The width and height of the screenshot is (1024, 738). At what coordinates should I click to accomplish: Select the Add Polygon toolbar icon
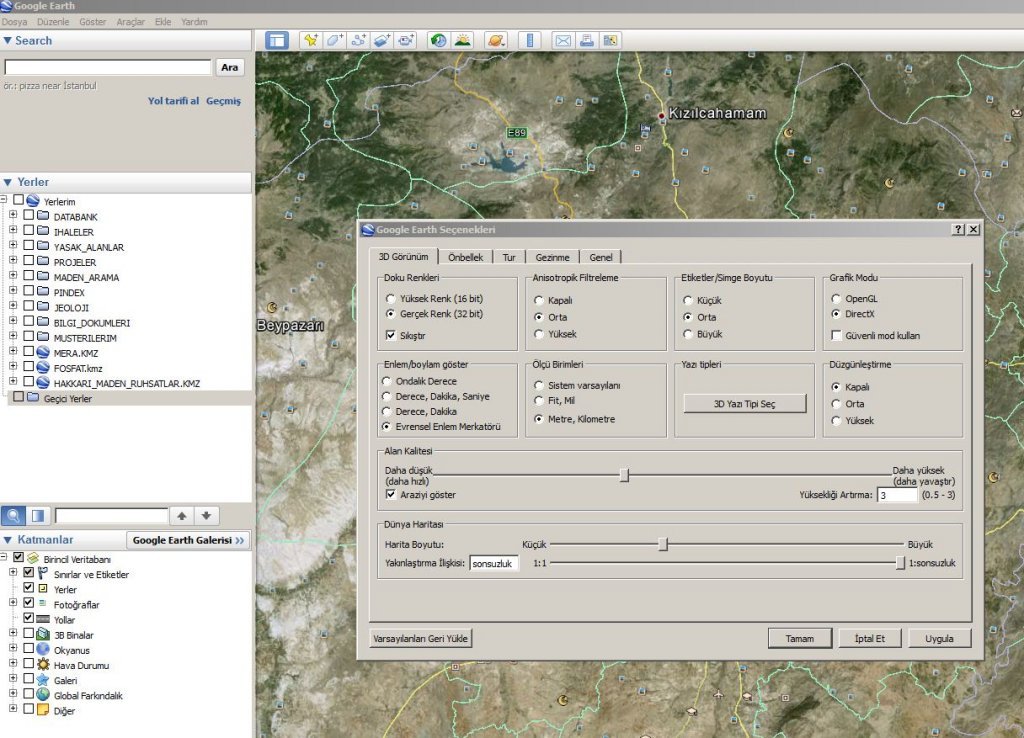click(x=334, y=41)
